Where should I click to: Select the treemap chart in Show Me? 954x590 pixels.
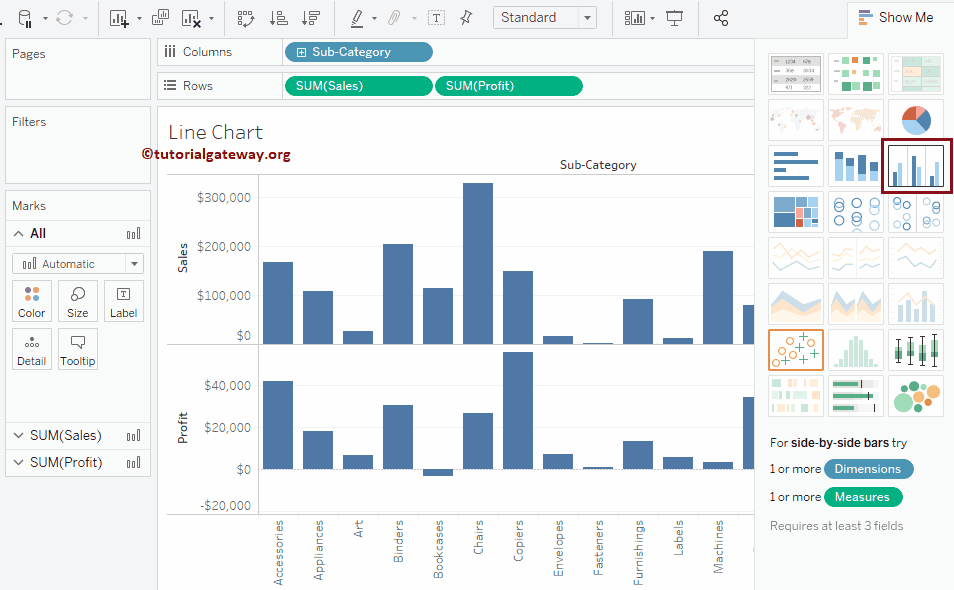(796, 212)
